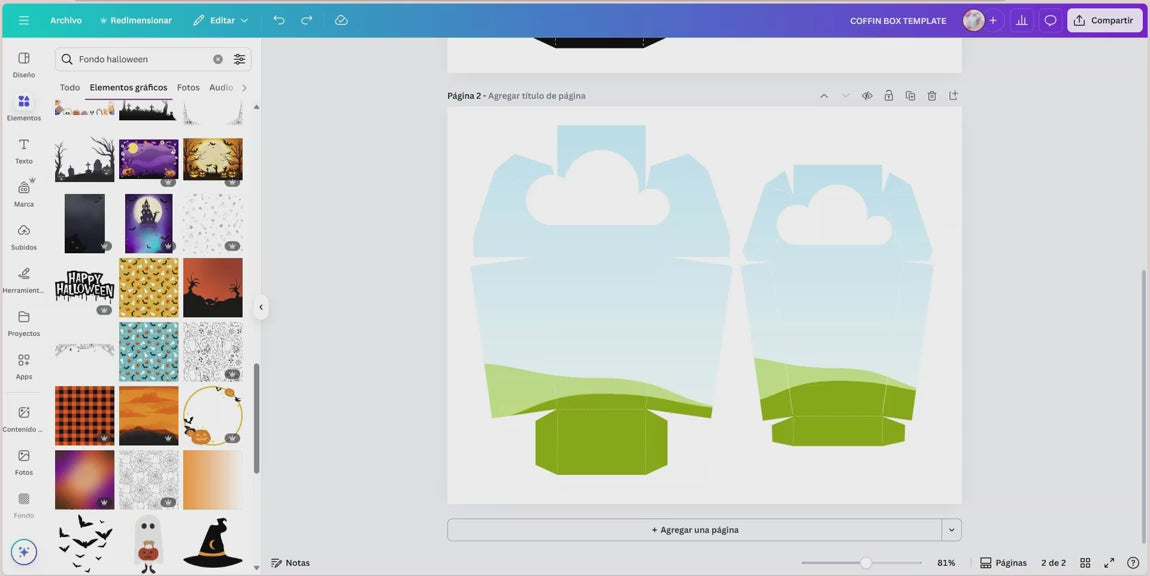Lock page 2 with the padlock icon
1150x576 pixels.
[x=889, y=96]
